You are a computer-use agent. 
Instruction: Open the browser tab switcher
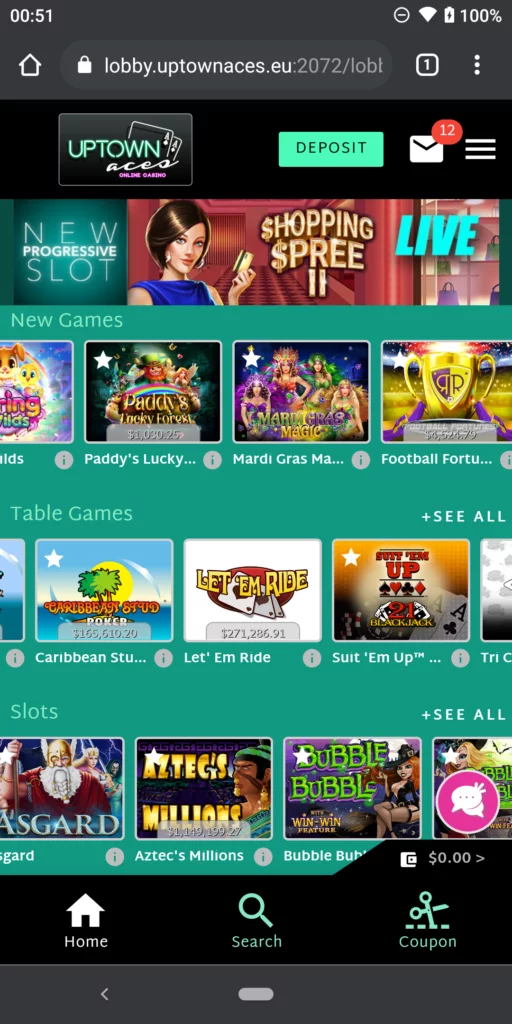click(427, 65)
